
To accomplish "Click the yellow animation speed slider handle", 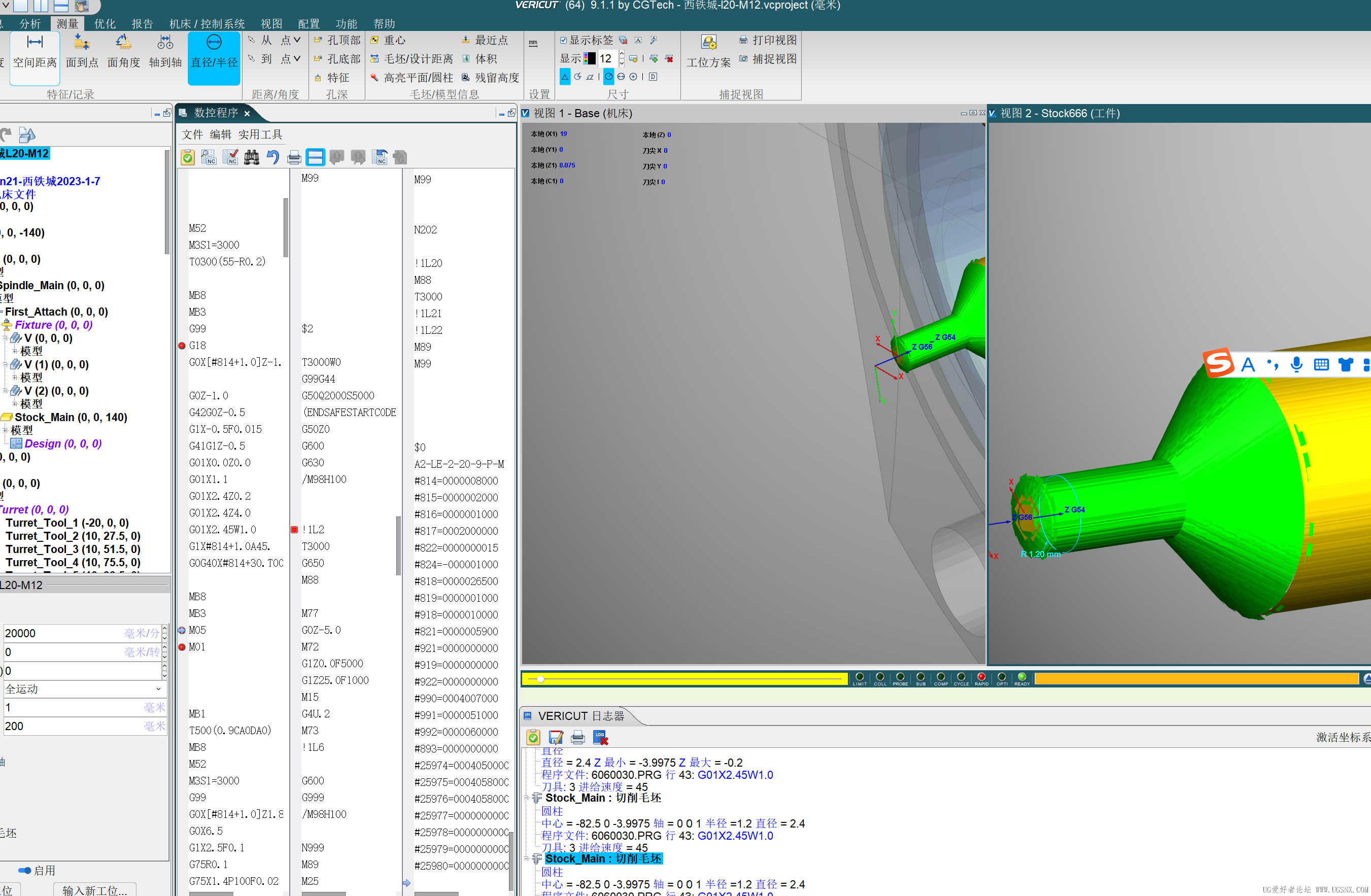I will coord(540,679).
